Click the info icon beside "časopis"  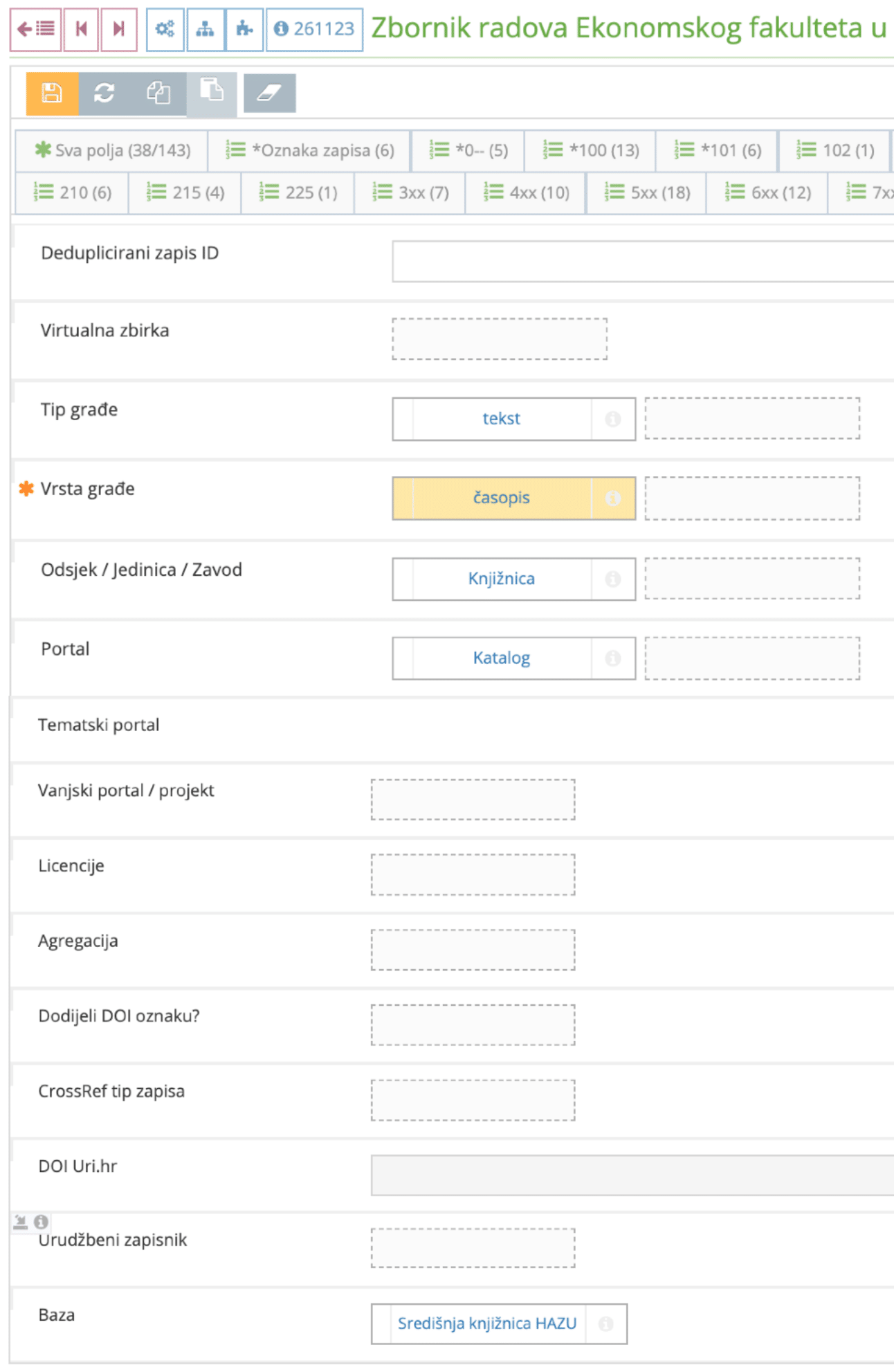pyautogui.click(x=613, y=498)
